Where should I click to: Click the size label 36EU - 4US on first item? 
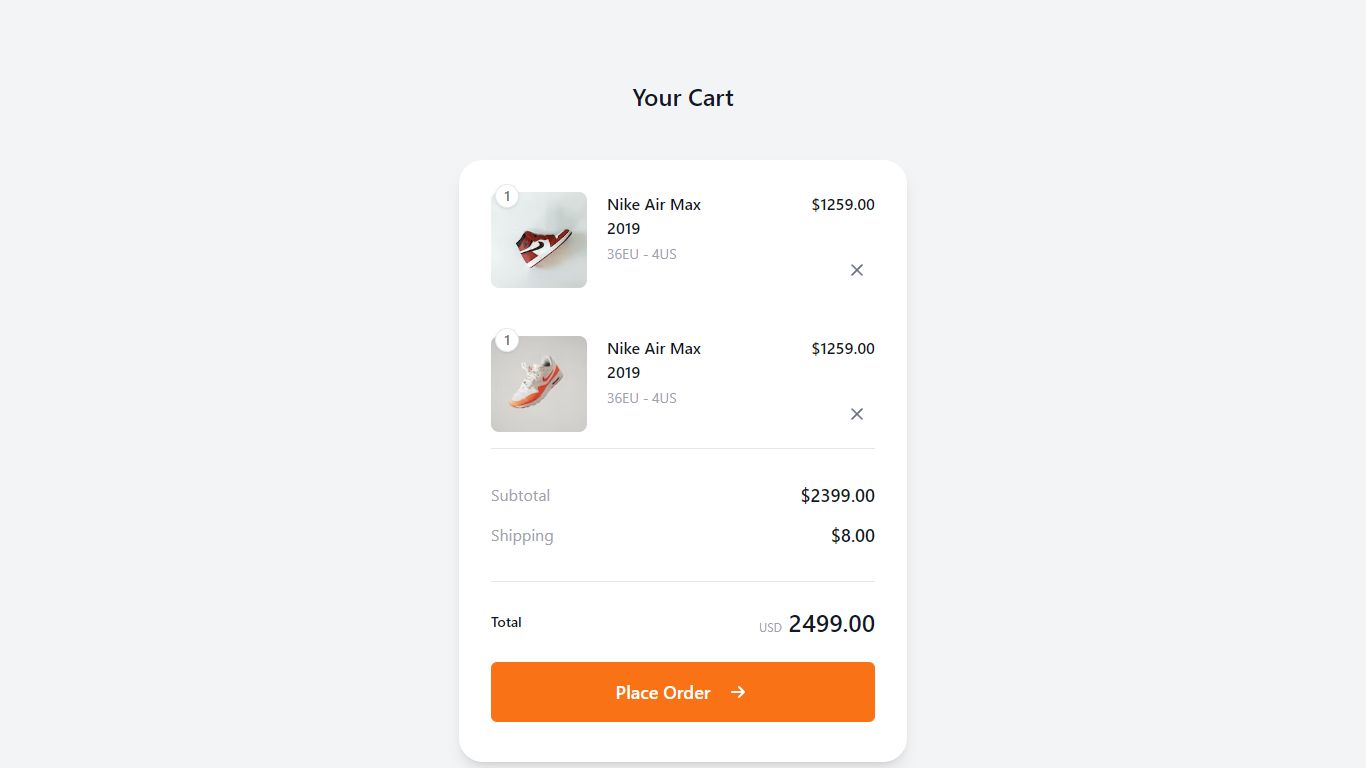pyautogui.click(x=641, y=254)
